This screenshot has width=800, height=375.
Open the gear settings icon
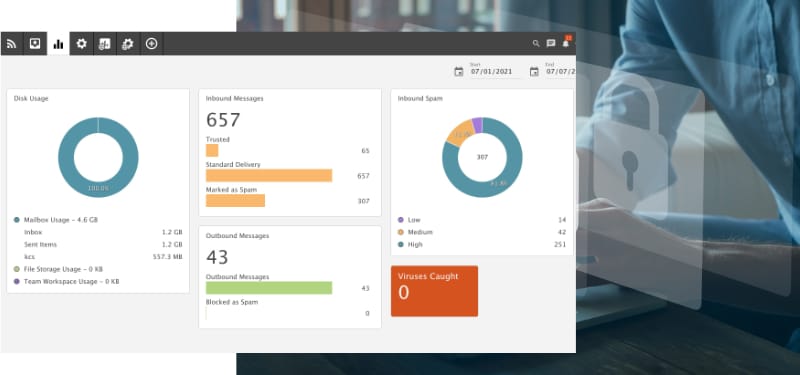pyautogui.click(x=82, y=44)
